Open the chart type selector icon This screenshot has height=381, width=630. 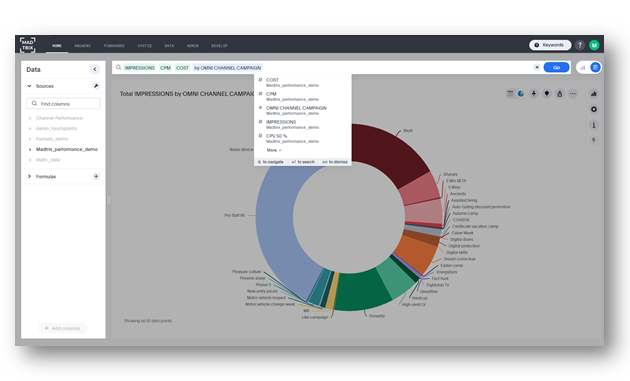point(593,94)
